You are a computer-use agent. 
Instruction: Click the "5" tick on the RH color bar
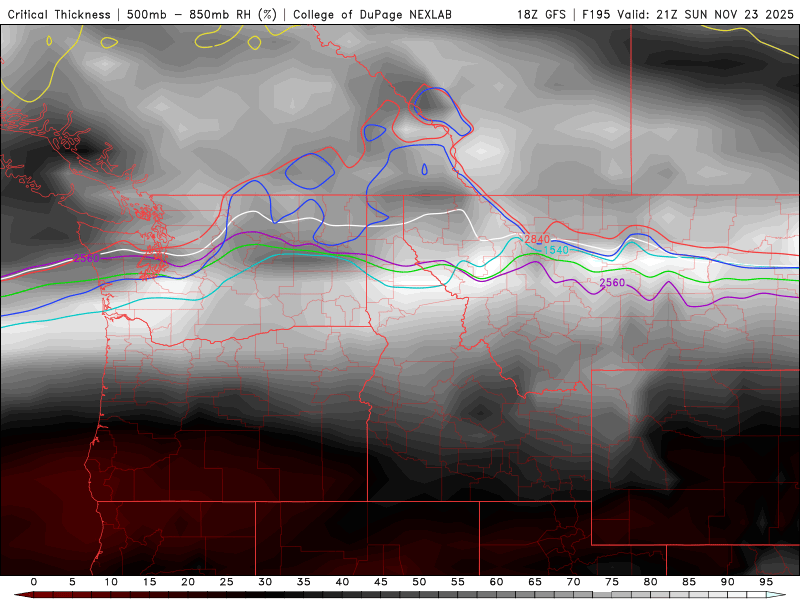72,582
